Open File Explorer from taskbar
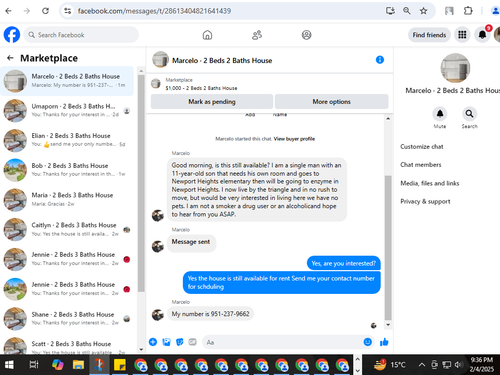This screenshot has height=375, width=500. pyautogui.click(x=79, y=365)
